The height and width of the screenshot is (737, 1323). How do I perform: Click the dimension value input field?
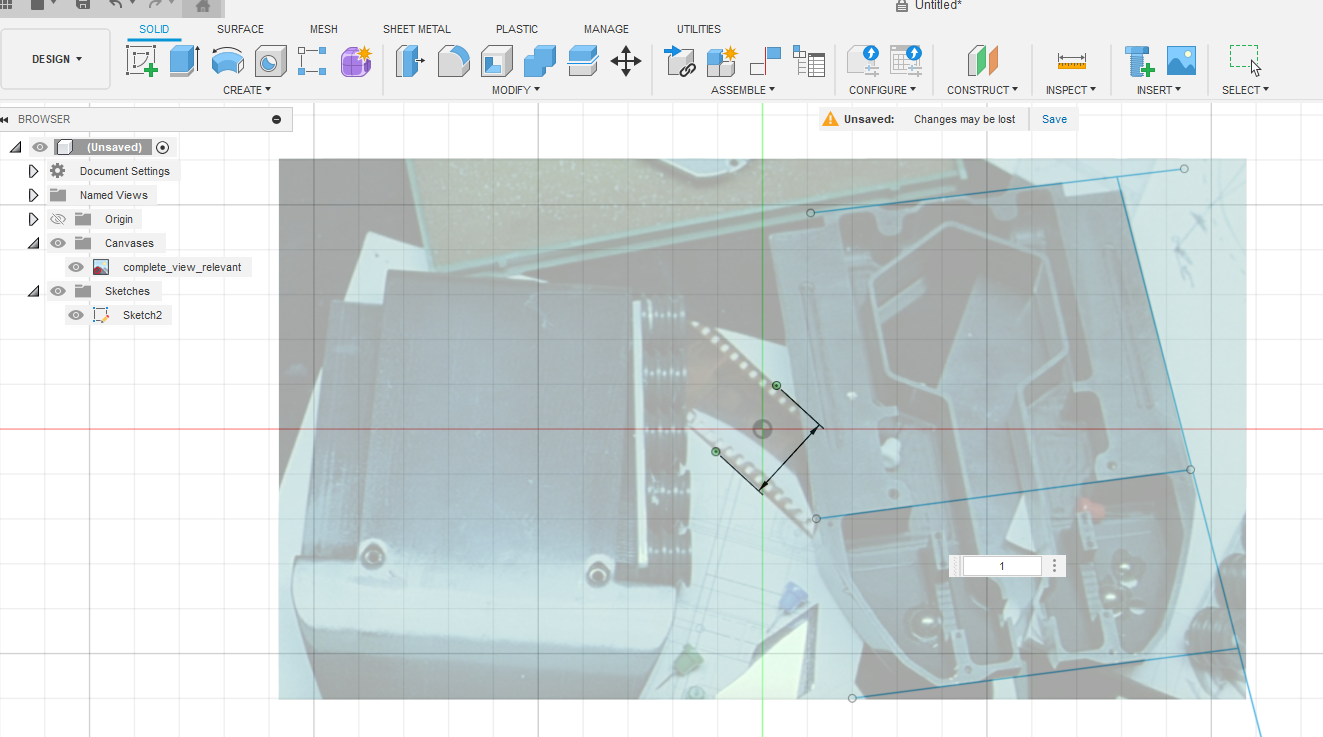click(x=1002, y=566)
